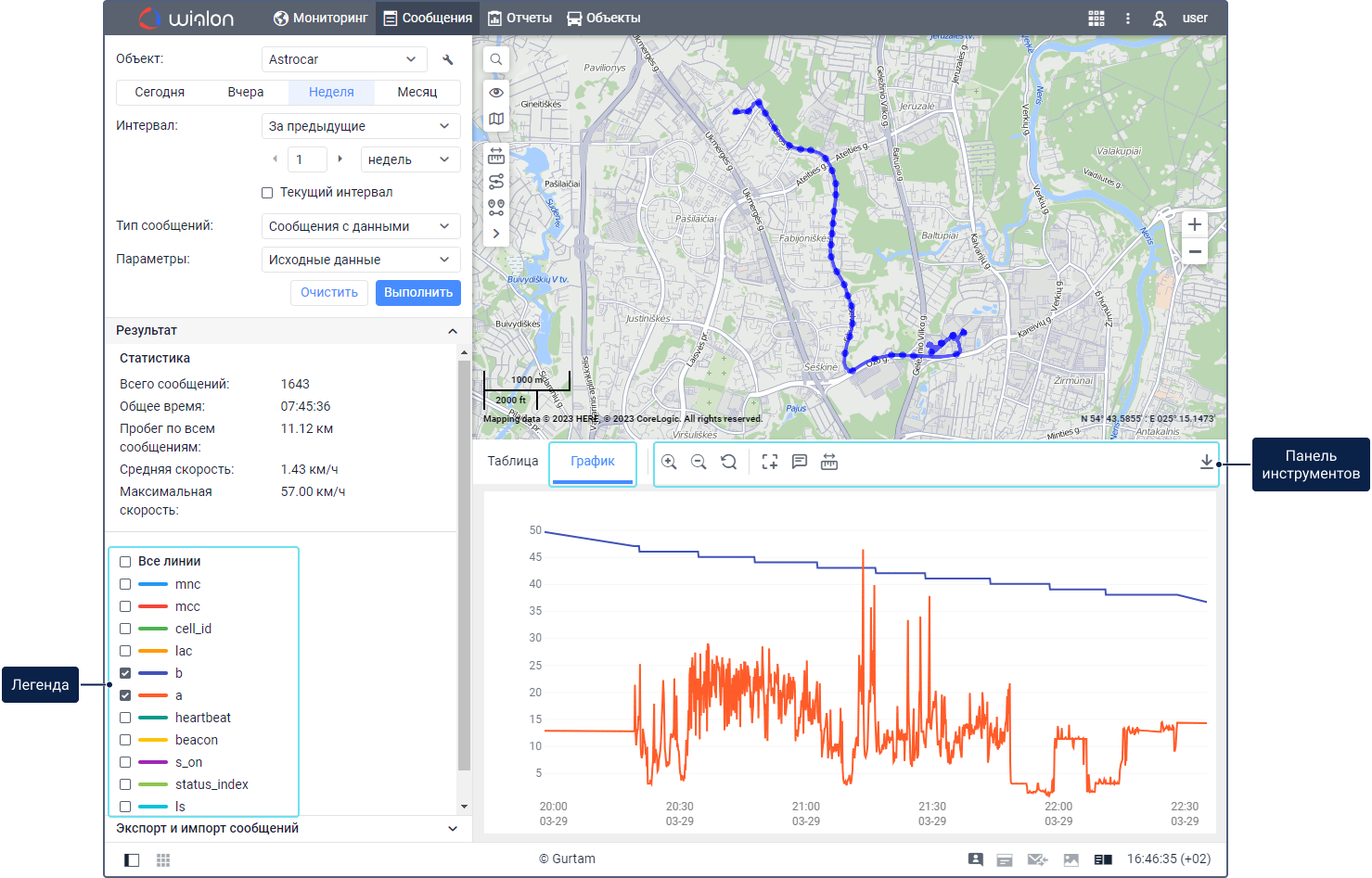The width and height of the screenshot is (1372, 878).
Task: Open the apps grid icon in top bar
Action: [1096, 19]
